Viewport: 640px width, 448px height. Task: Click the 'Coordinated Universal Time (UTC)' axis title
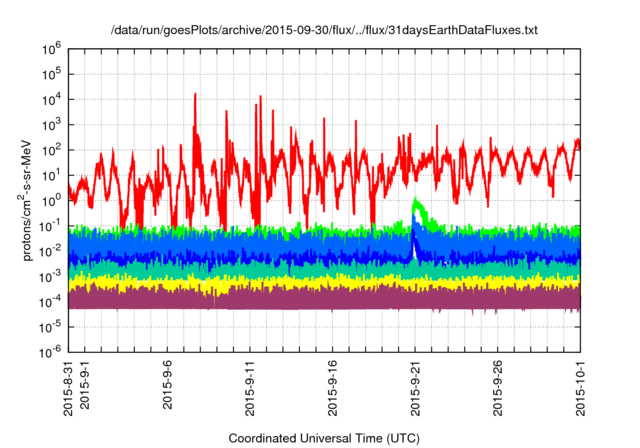[x=324, y=439]
